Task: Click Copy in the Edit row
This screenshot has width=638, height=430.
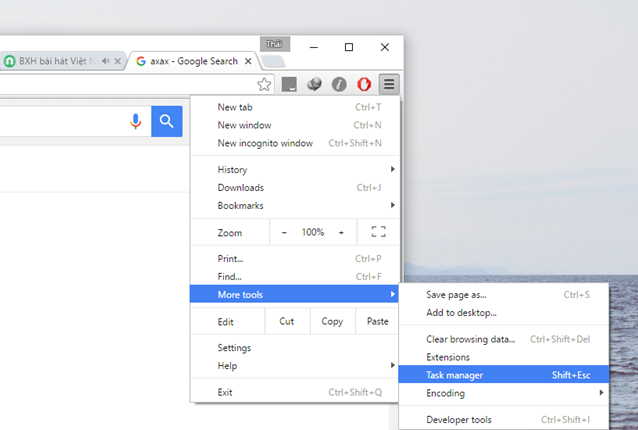Action: (332, 321)
